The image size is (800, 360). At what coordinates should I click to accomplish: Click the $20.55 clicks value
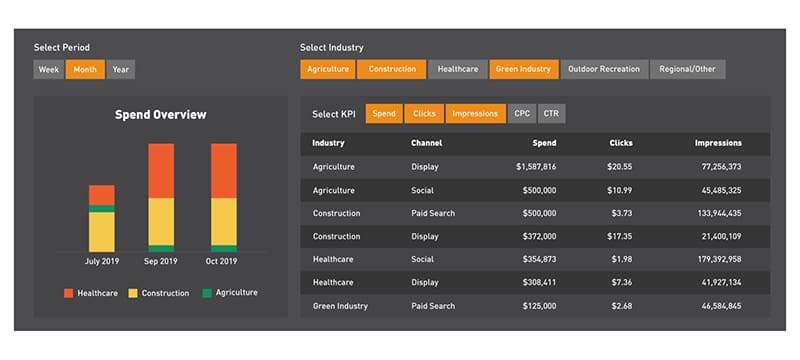point(620,167)
